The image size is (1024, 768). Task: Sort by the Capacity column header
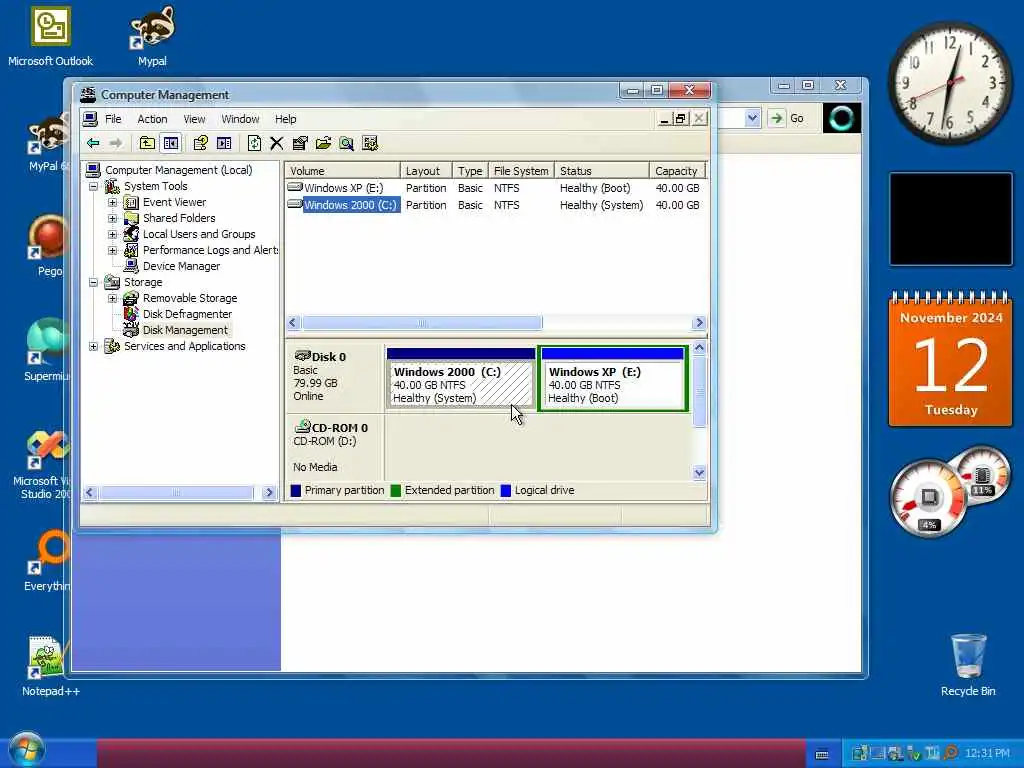tap(678, 170)
